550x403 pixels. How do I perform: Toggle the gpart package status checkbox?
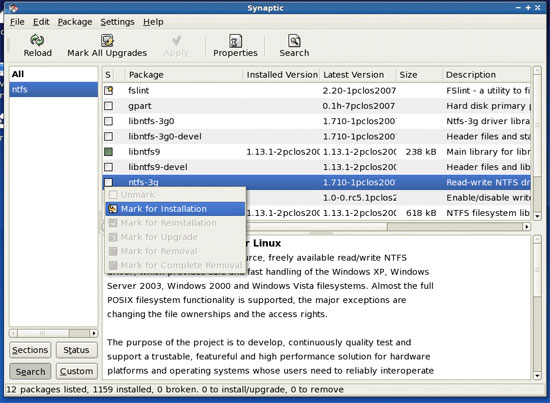109,106
